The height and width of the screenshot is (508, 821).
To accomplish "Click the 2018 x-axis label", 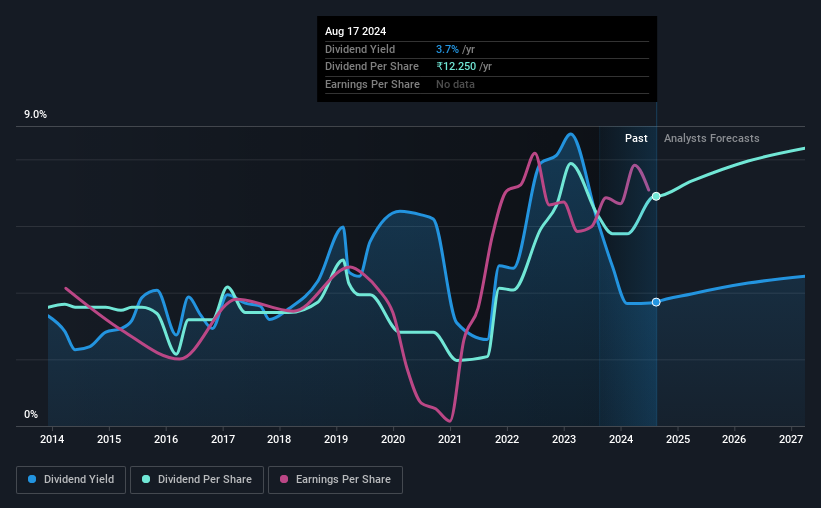I will pos(279,439).
